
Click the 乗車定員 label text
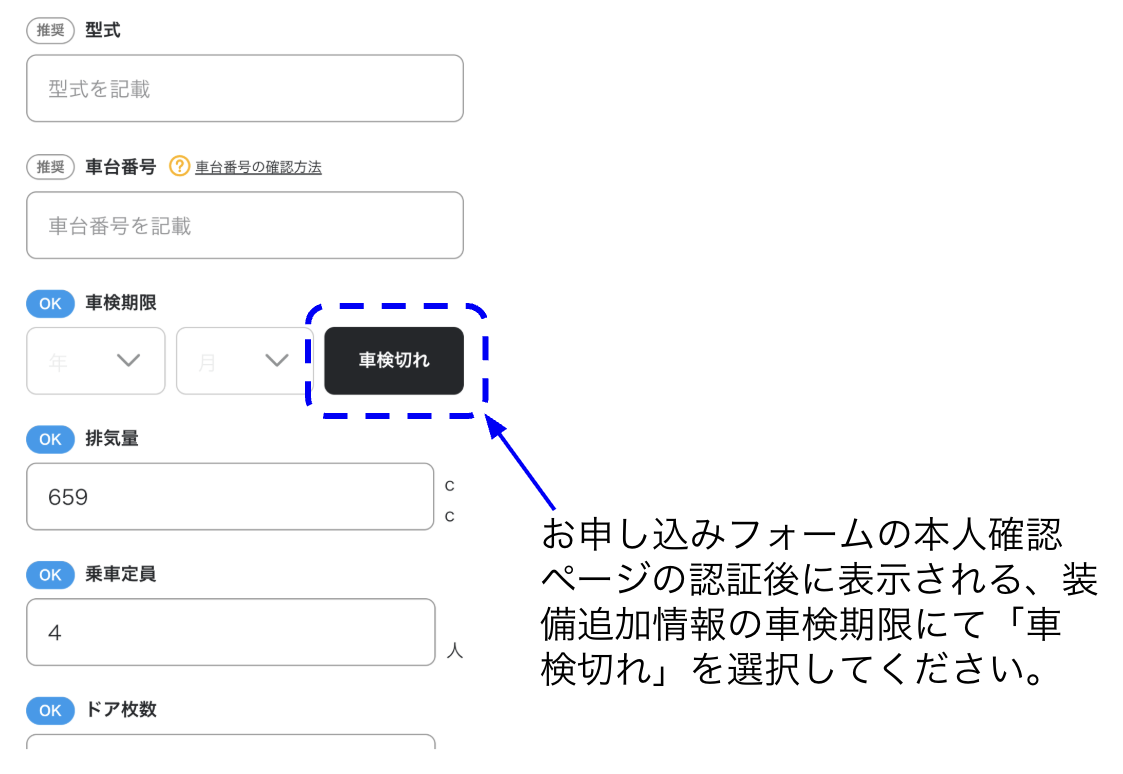tap(120, 574)
